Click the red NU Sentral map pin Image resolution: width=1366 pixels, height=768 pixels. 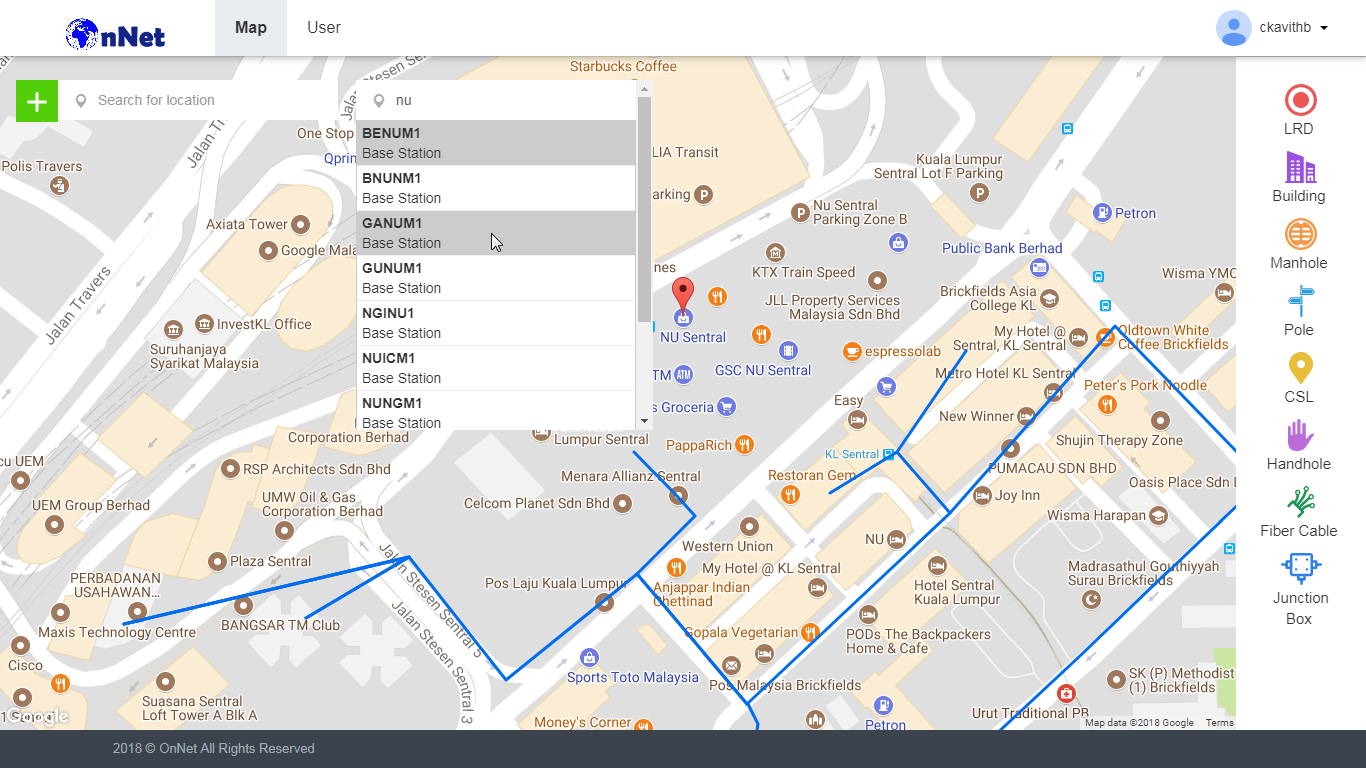(x=683, y=297)
